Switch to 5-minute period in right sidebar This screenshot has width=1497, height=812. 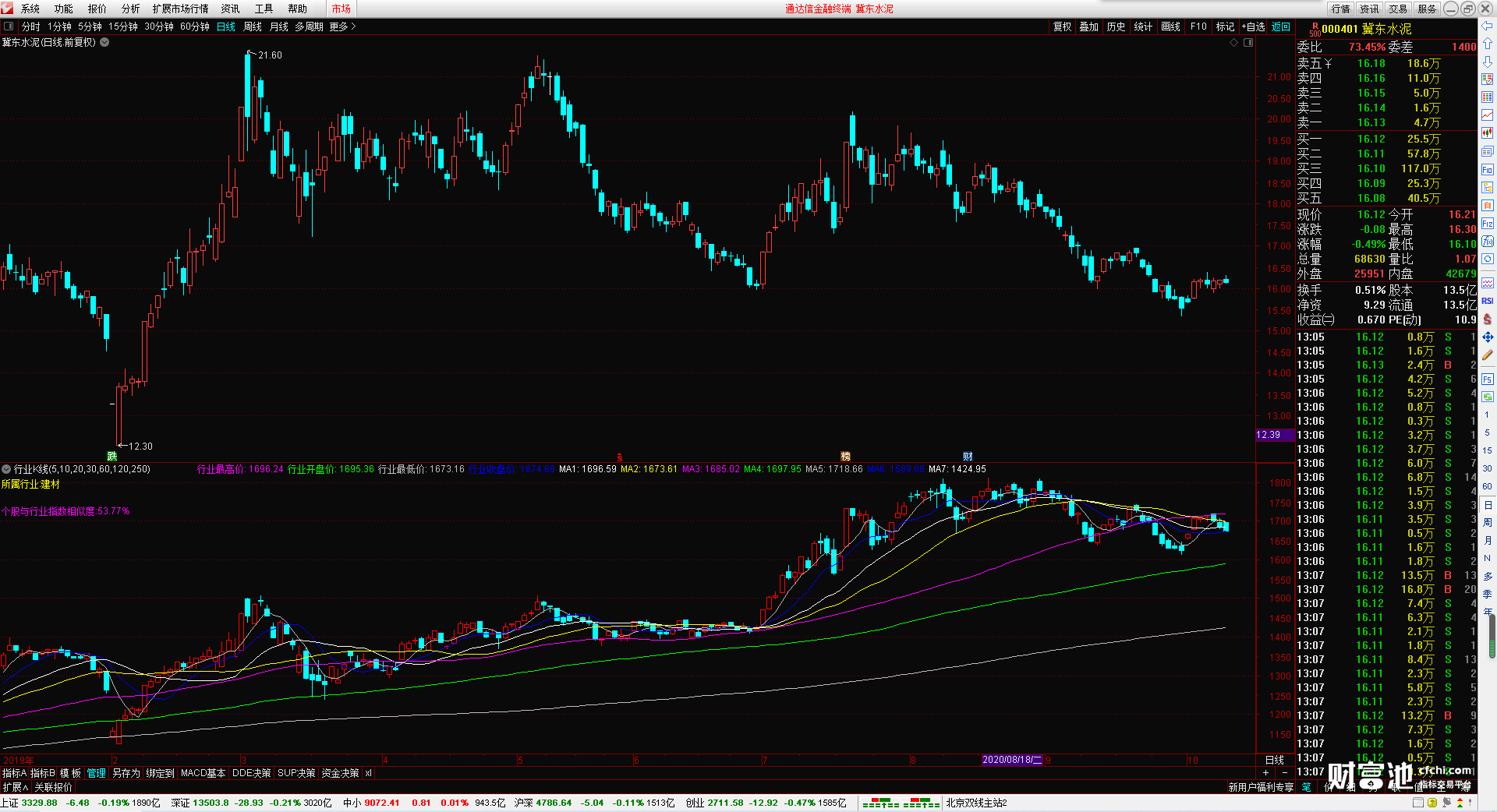tap(1488, 432)
